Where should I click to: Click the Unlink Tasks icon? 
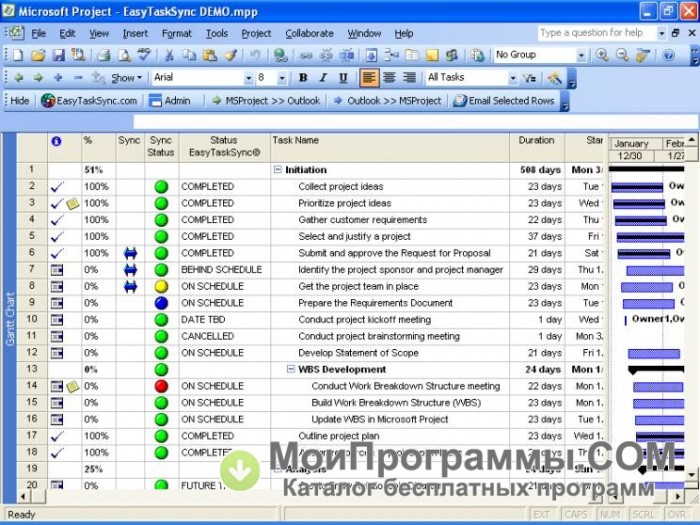tap(326, 55)
